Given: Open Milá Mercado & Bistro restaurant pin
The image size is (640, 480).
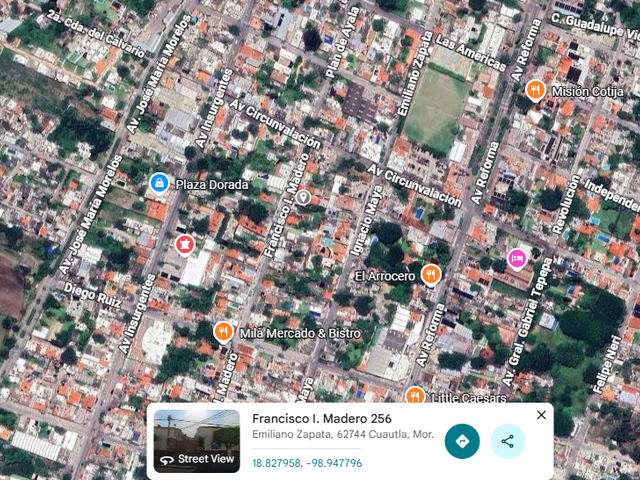Looking at the screenshot, I should click(223, 332).
